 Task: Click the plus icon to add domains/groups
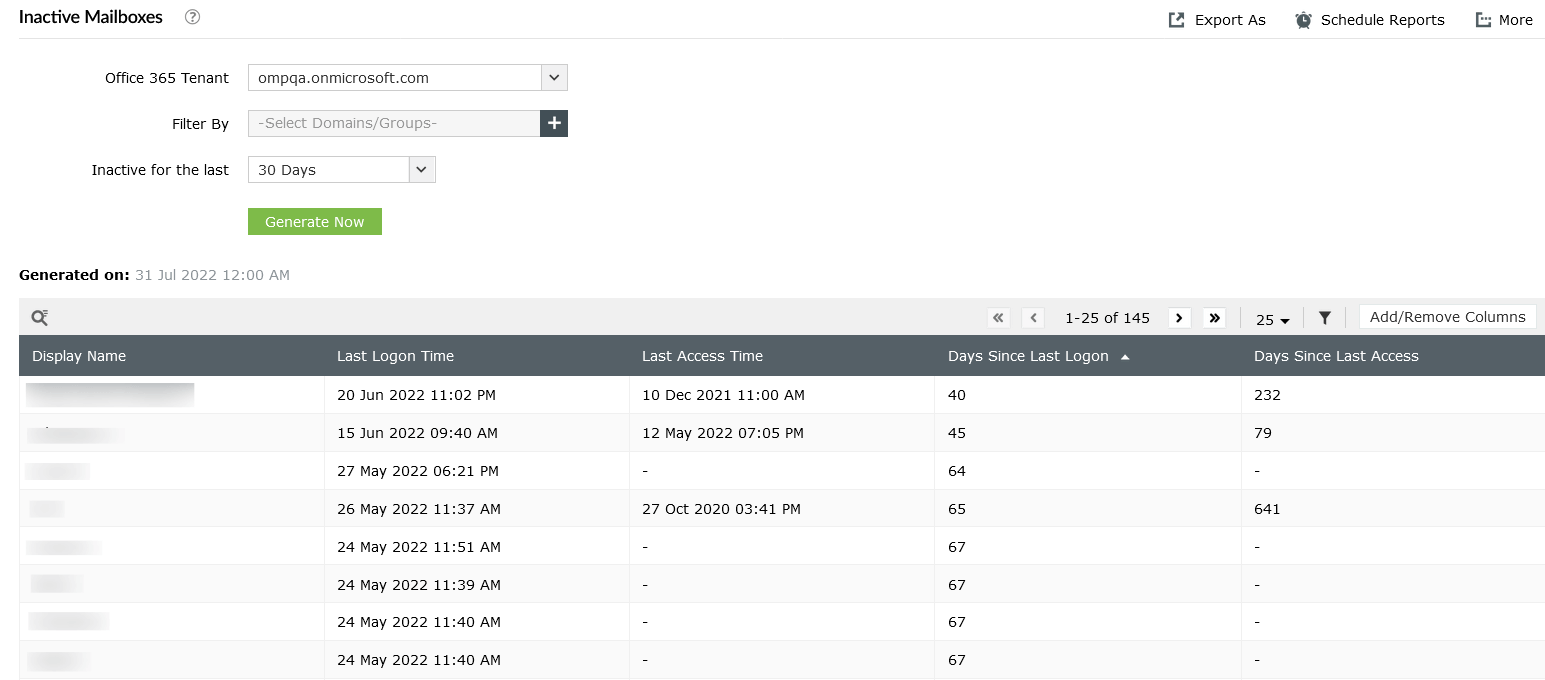(554, 123)
